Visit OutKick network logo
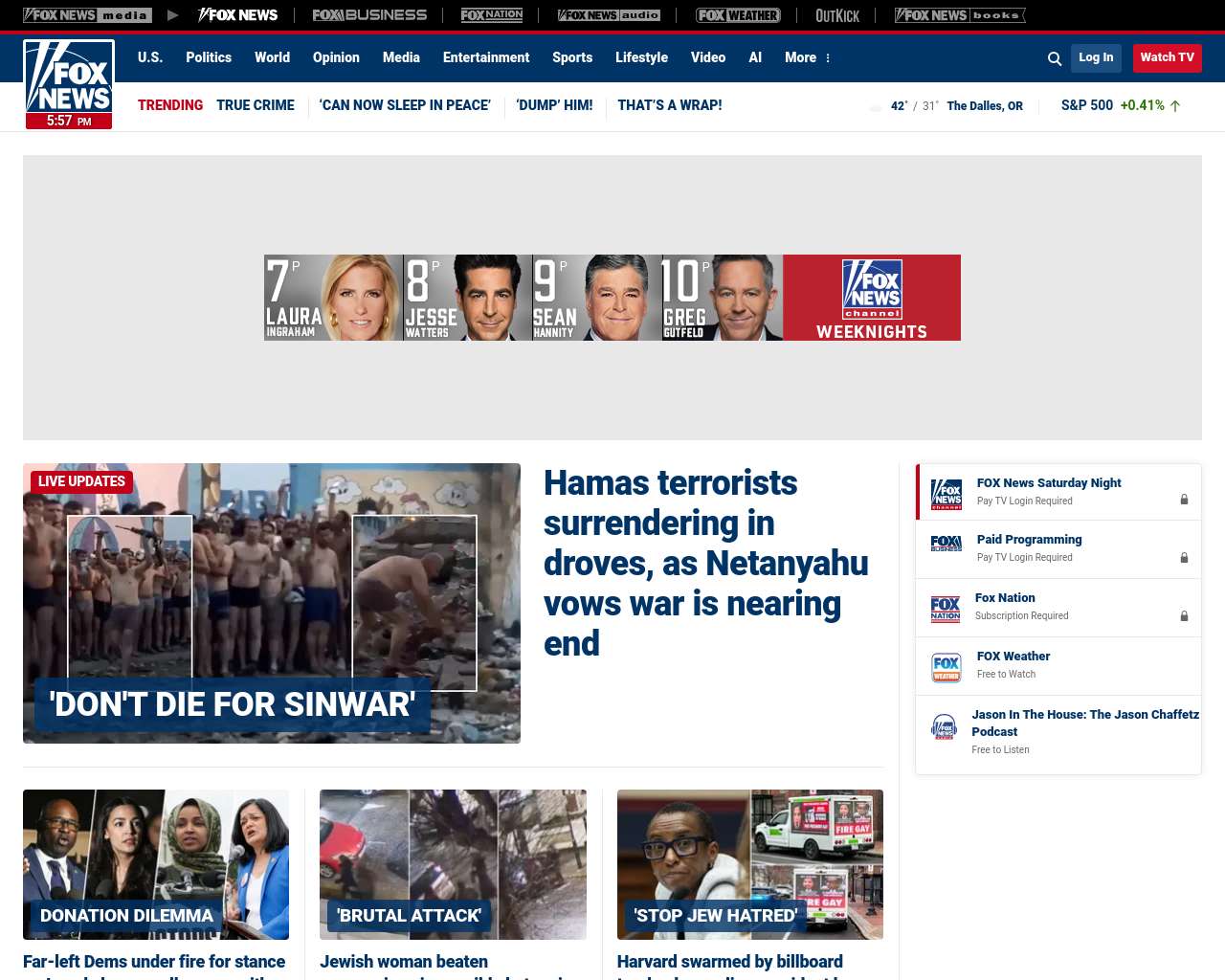This screenshot has height=980, width=1225. [x=837, y=15]
